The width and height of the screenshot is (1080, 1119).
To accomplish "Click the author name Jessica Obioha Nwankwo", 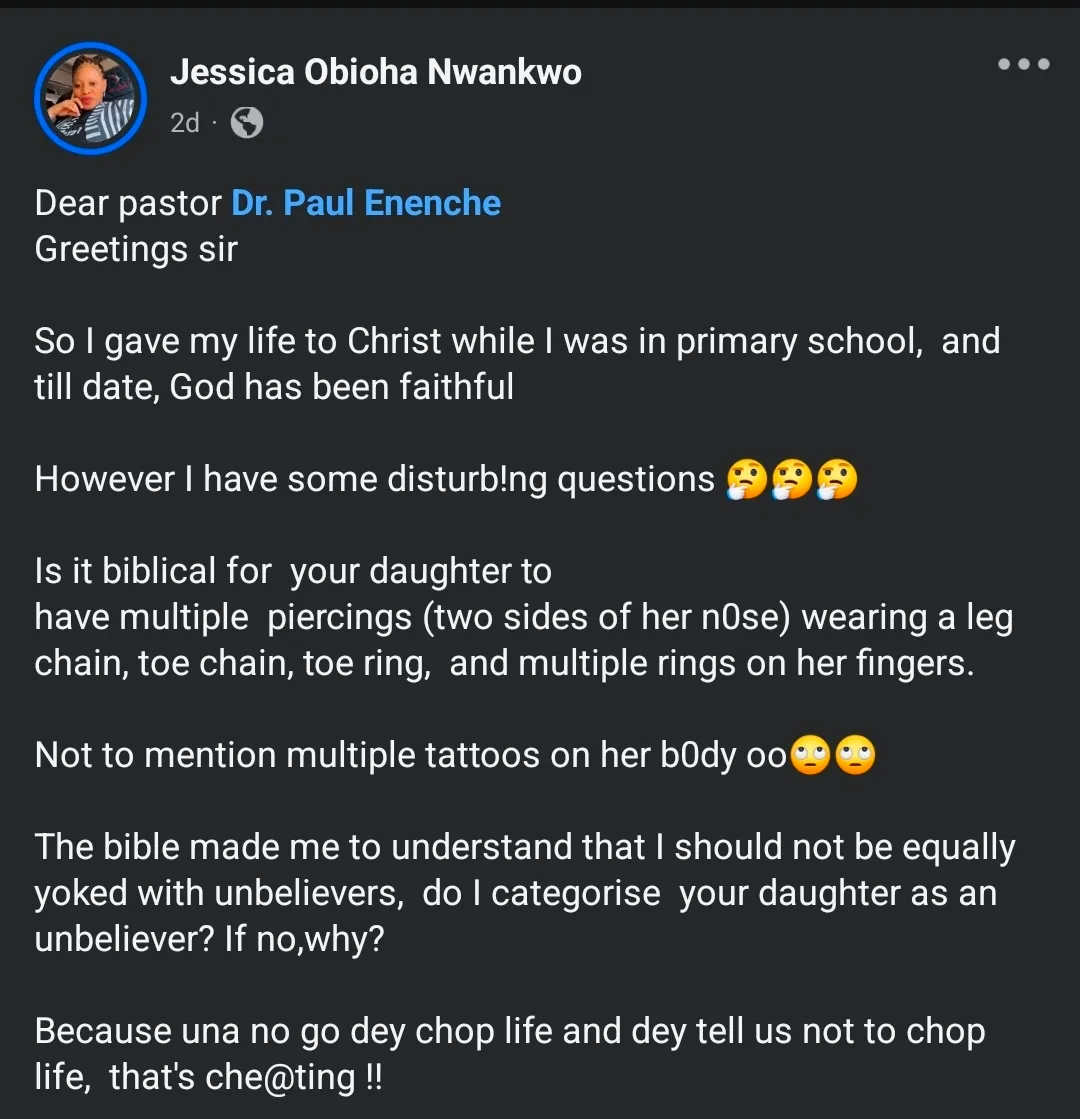I will pyautogui.click(x=375, y=72).
